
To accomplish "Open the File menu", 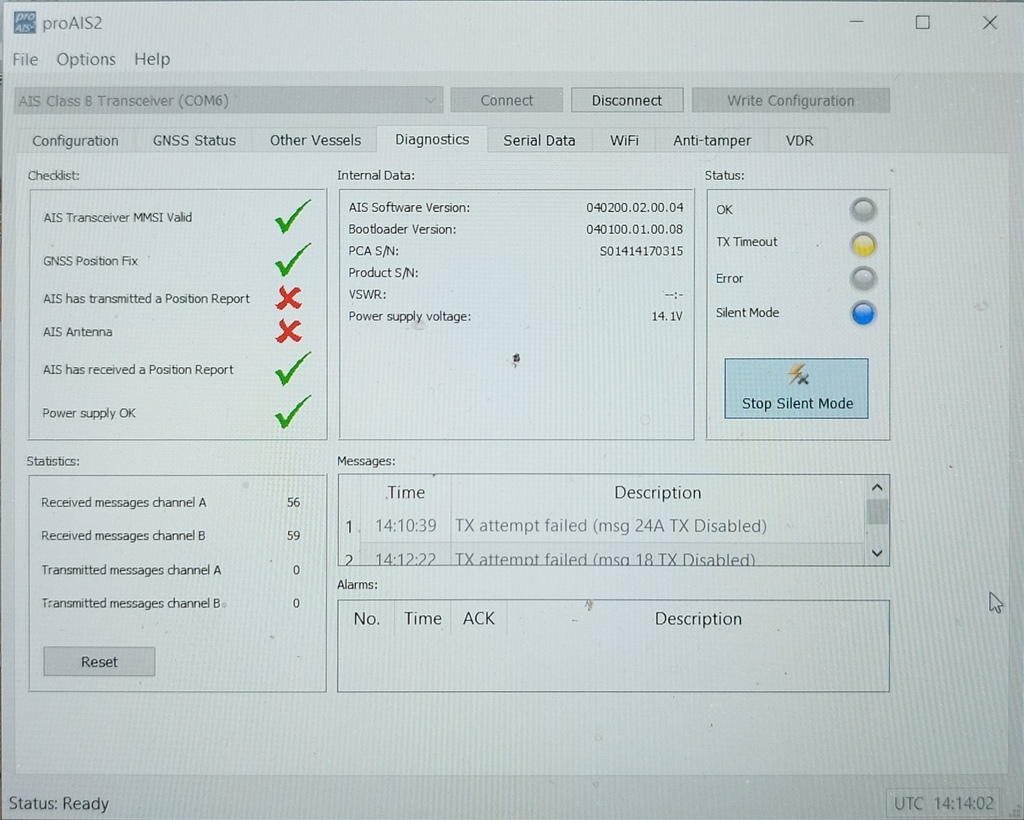I will pyautogui.click(x=25, y=59).
